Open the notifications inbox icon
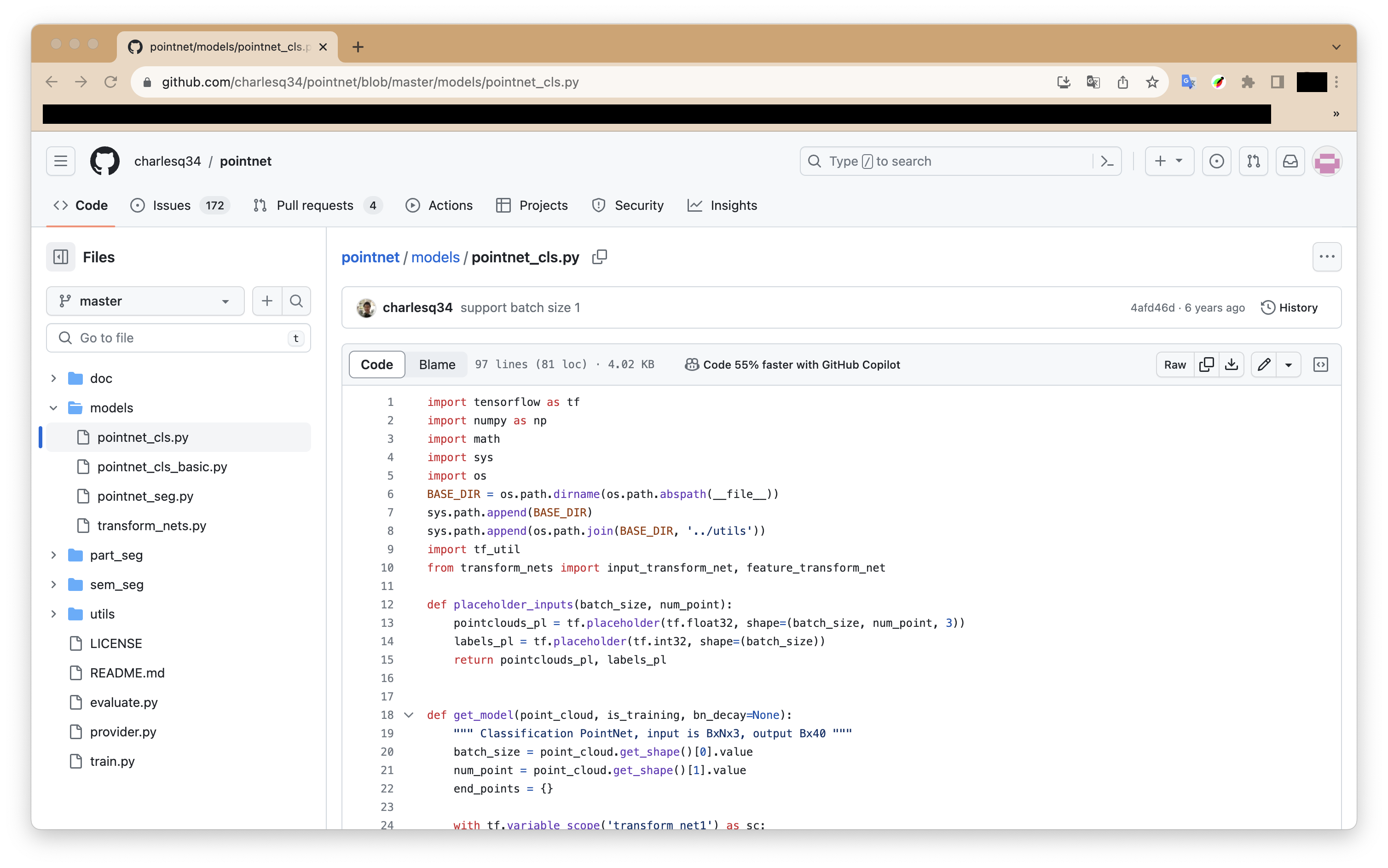Screen dimensions: 1388x868 click(1290, 162)
